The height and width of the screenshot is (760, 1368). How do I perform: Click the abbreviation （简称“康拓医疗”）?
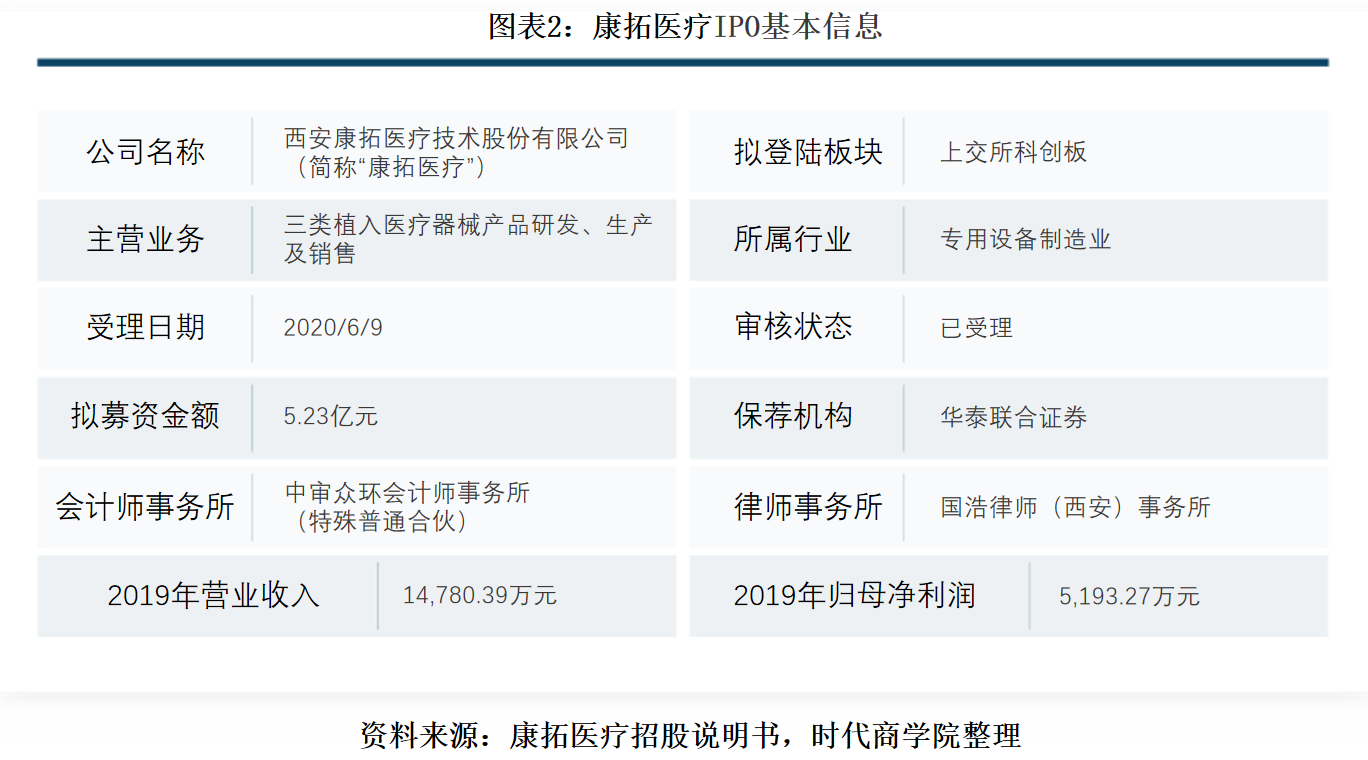[390, 166]
